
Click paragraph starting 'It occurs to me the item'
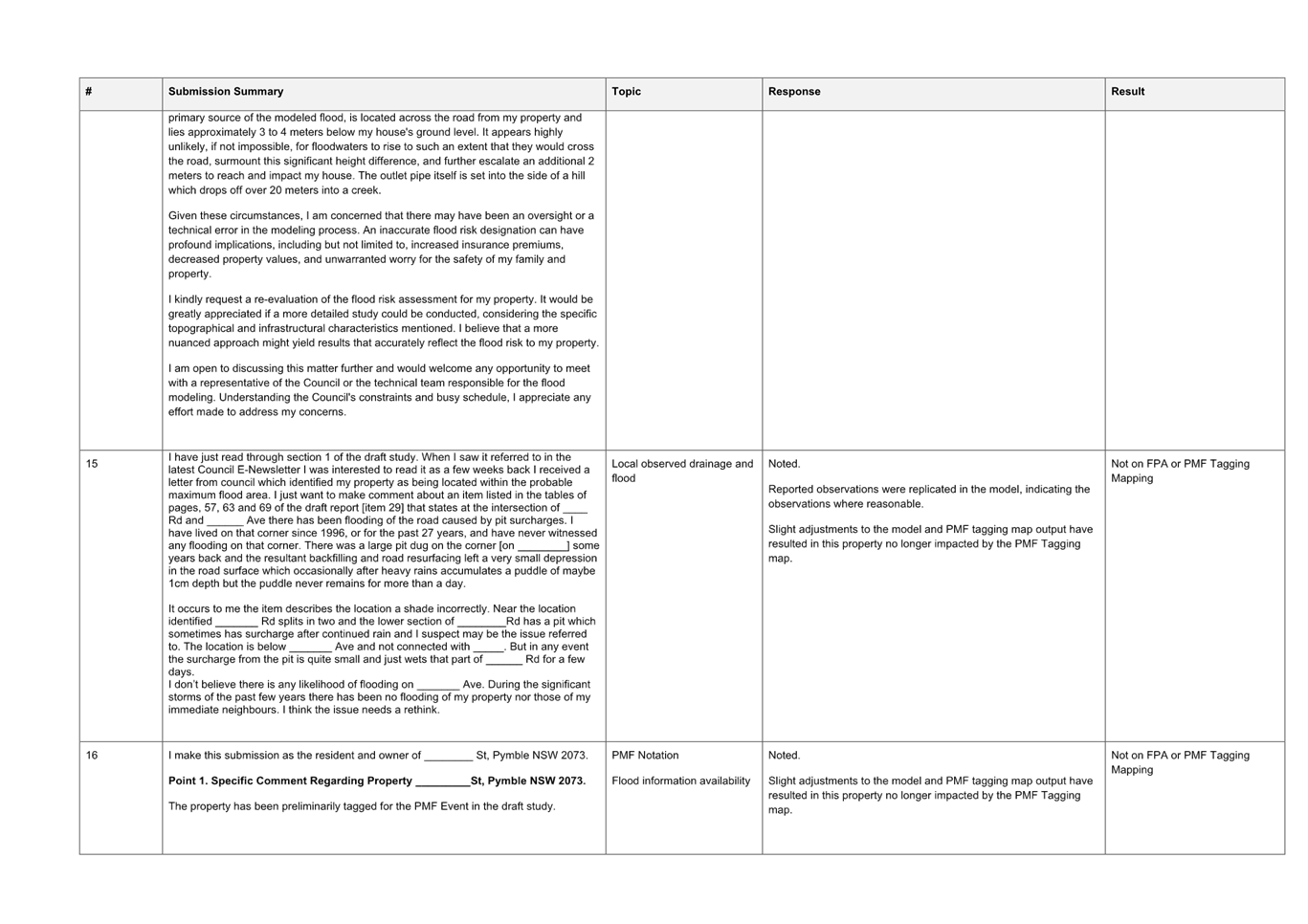pyautogui.click(x=382, y=640)
